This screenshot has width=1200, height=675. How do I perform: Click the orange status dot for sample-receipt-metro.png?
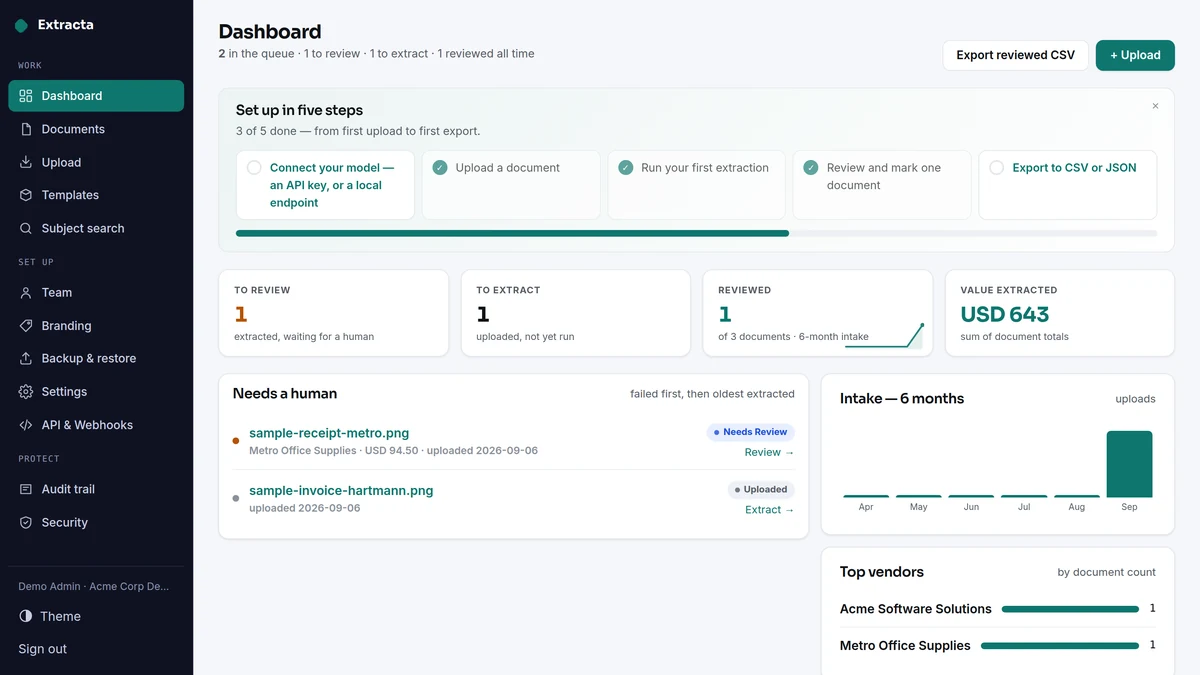tap(236, 441)
